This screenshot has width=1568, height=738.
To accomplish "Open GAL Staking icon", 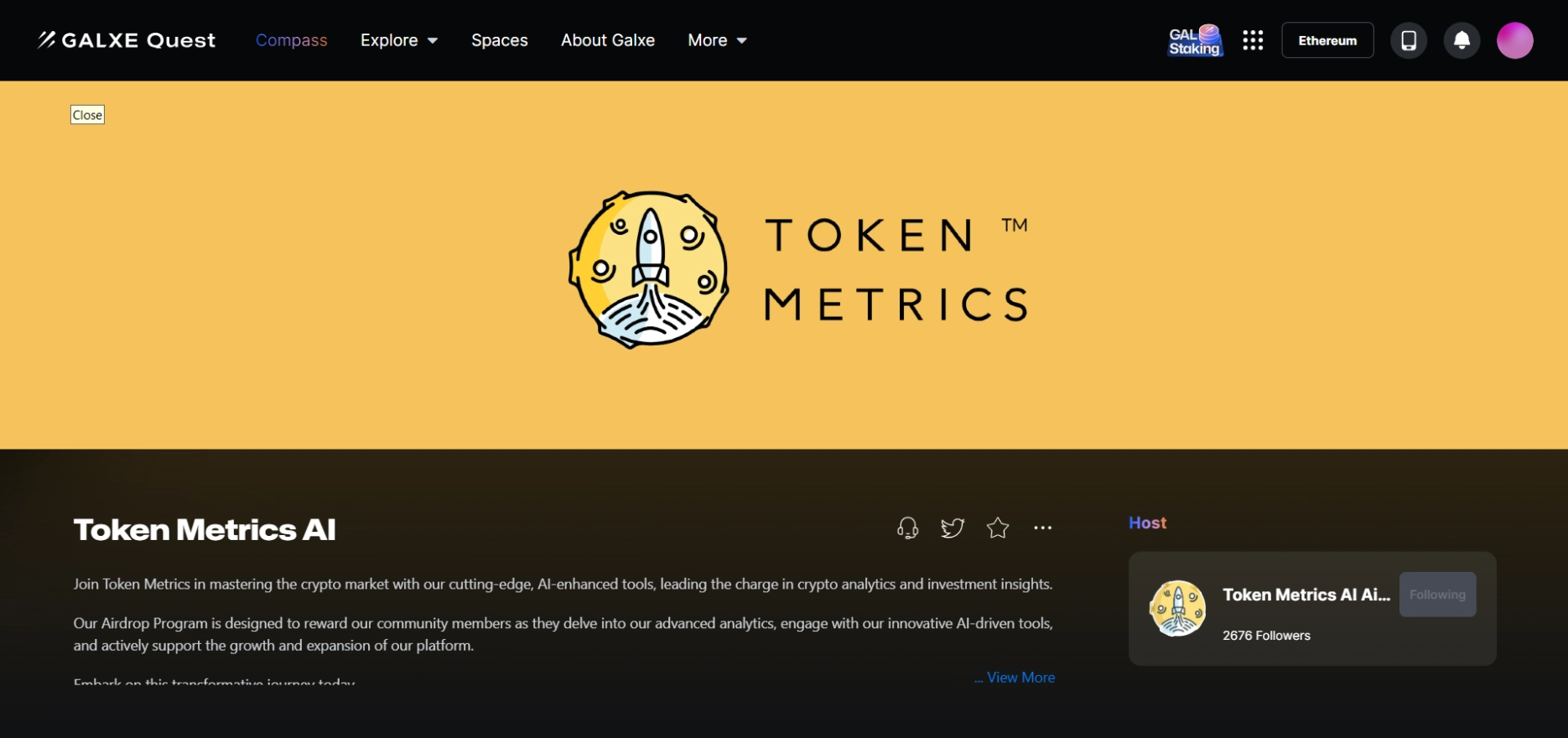I will pyautogui.click(x=1195, y=40).
